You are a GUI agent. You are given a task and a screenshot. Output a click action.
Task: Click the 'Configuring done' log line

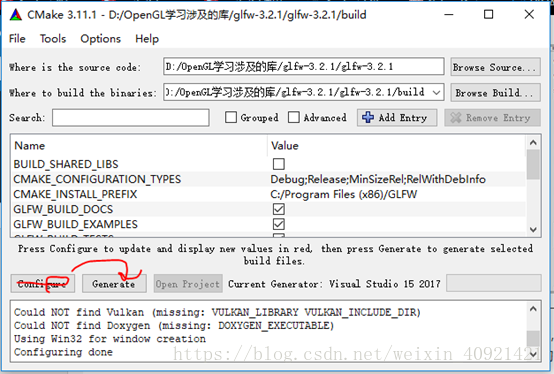[x=63, y=352]
